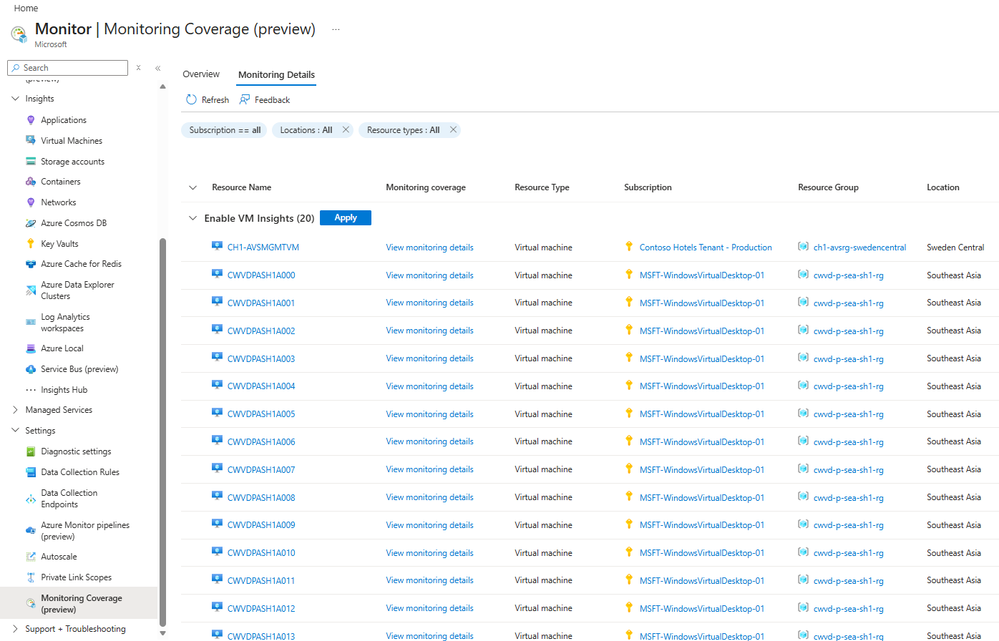Collapse the Insights section in sidebar
Viewport: 999px width, 641px height.
pyautogui.click(x=15, y=99)
